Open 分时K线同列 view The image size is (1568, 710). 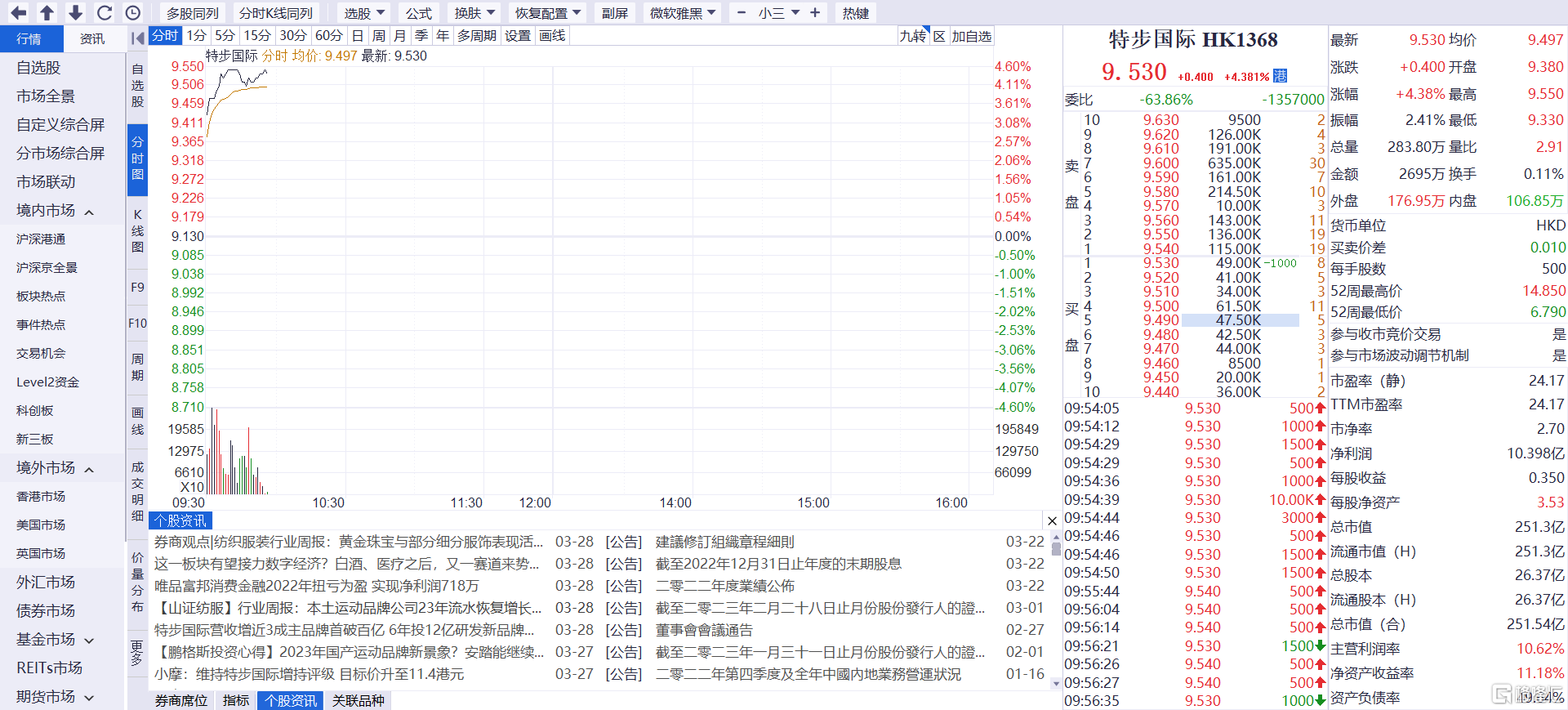tap(276, 13)
